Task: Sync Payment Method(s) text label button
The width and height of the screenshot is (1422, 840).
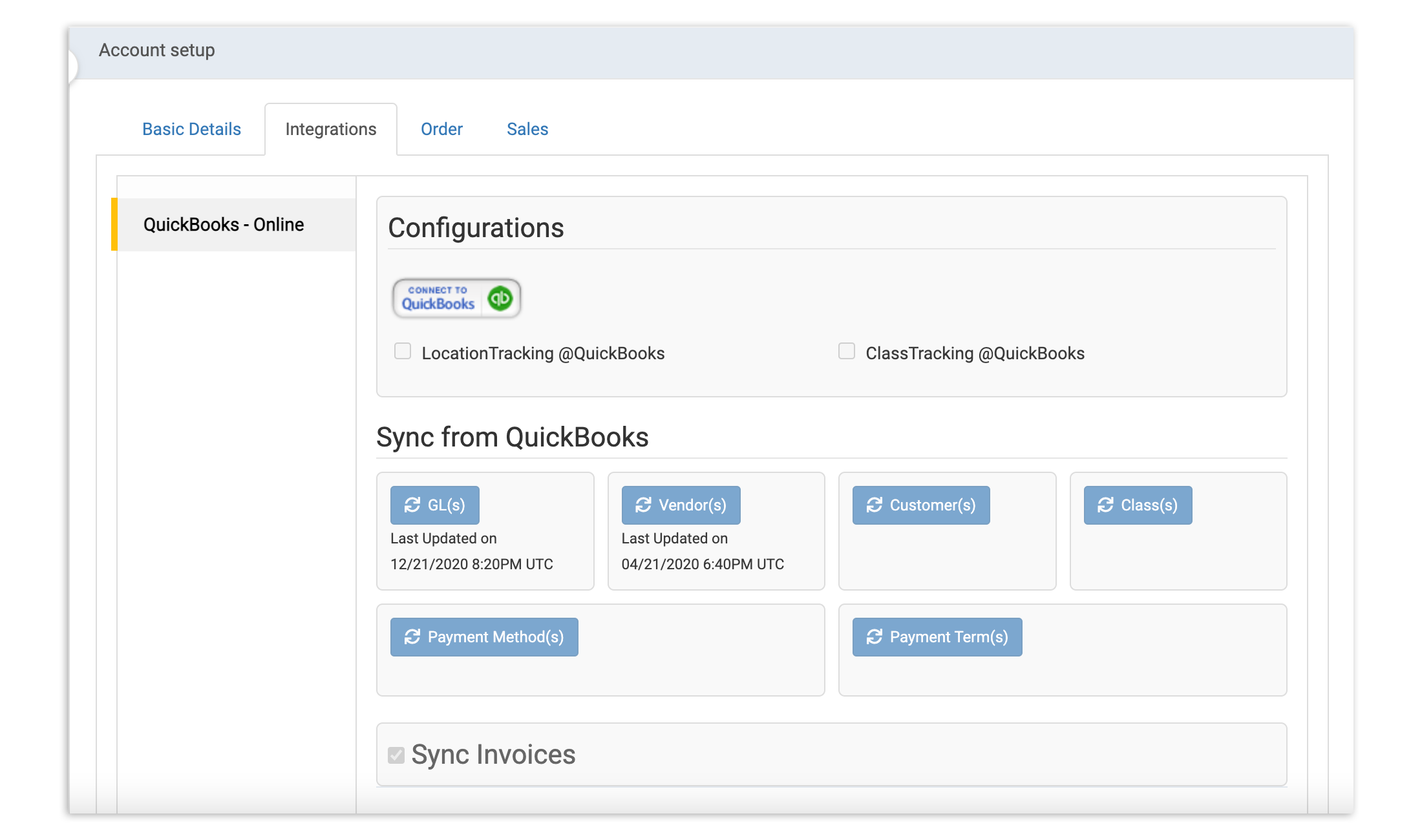Action: click(496, 637)
